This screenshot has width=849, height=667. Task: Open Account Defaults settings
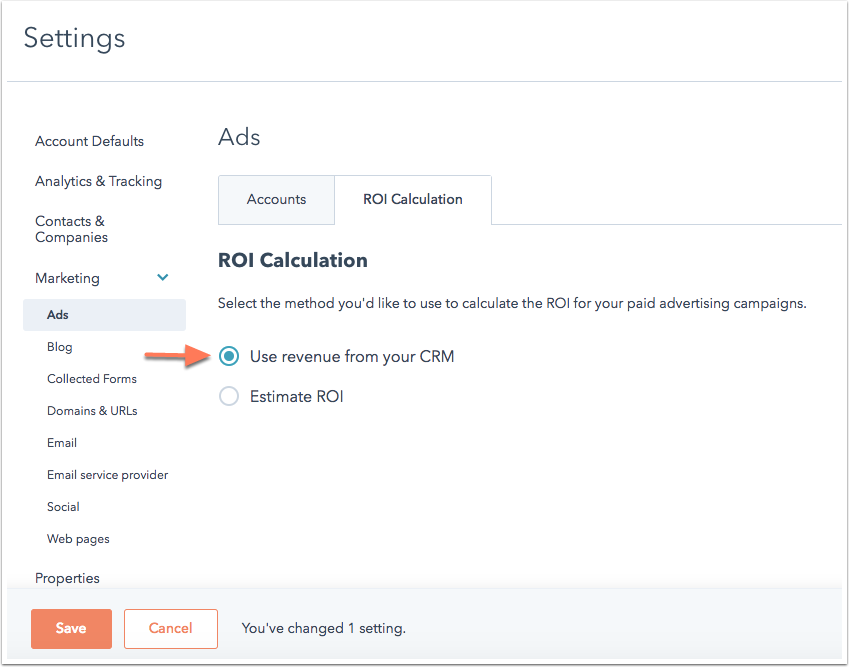tap(89, 141)
